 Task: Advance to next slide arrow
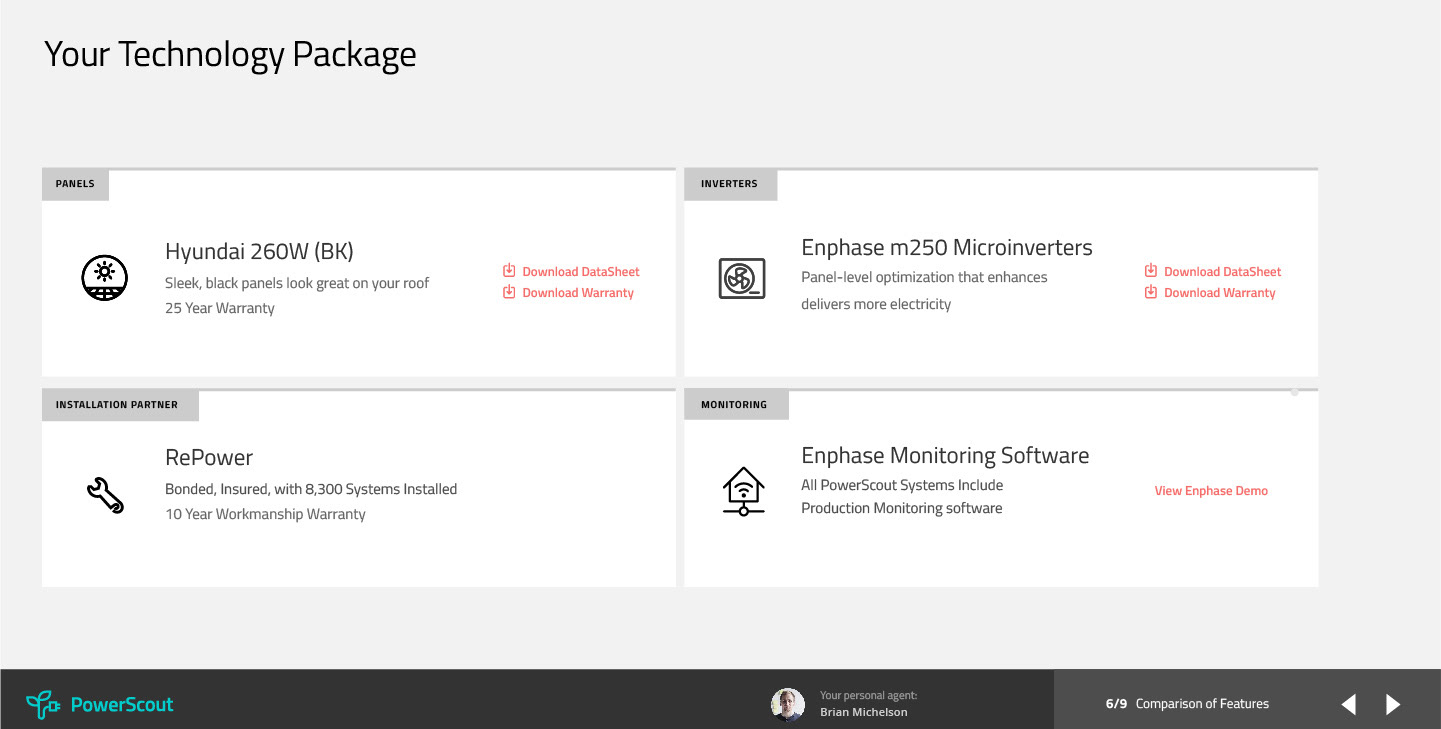[x=1393, y=704]
